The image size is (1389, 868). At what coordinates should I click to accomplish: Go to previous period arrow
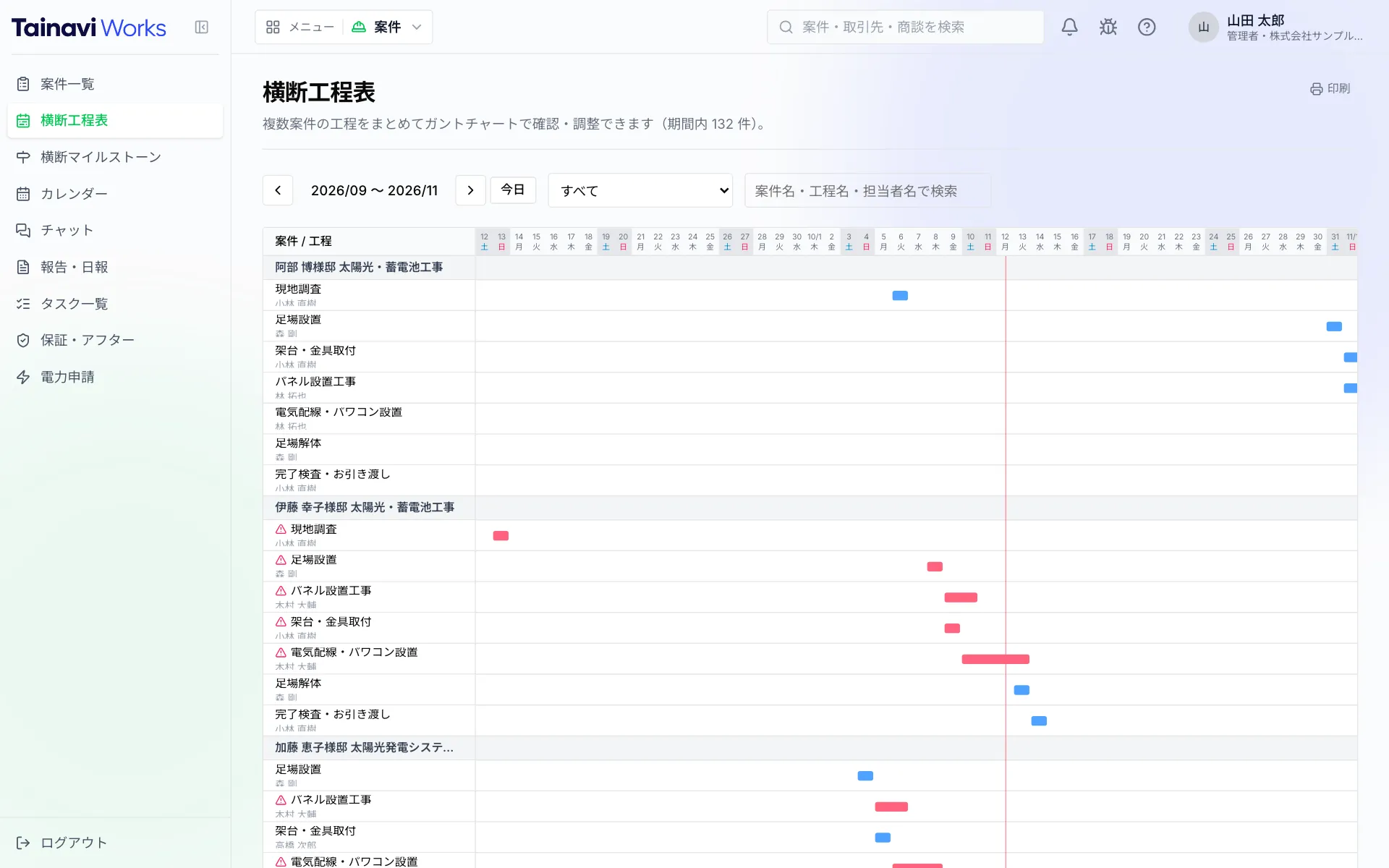pyautogui.click(x=278, y=190)
